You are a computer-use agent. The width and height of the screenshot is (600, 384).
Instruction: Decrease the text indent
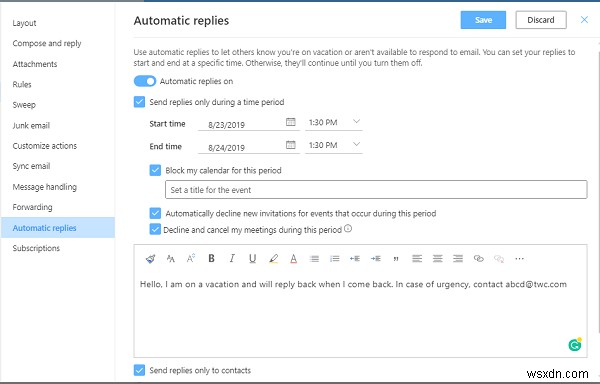355,259
